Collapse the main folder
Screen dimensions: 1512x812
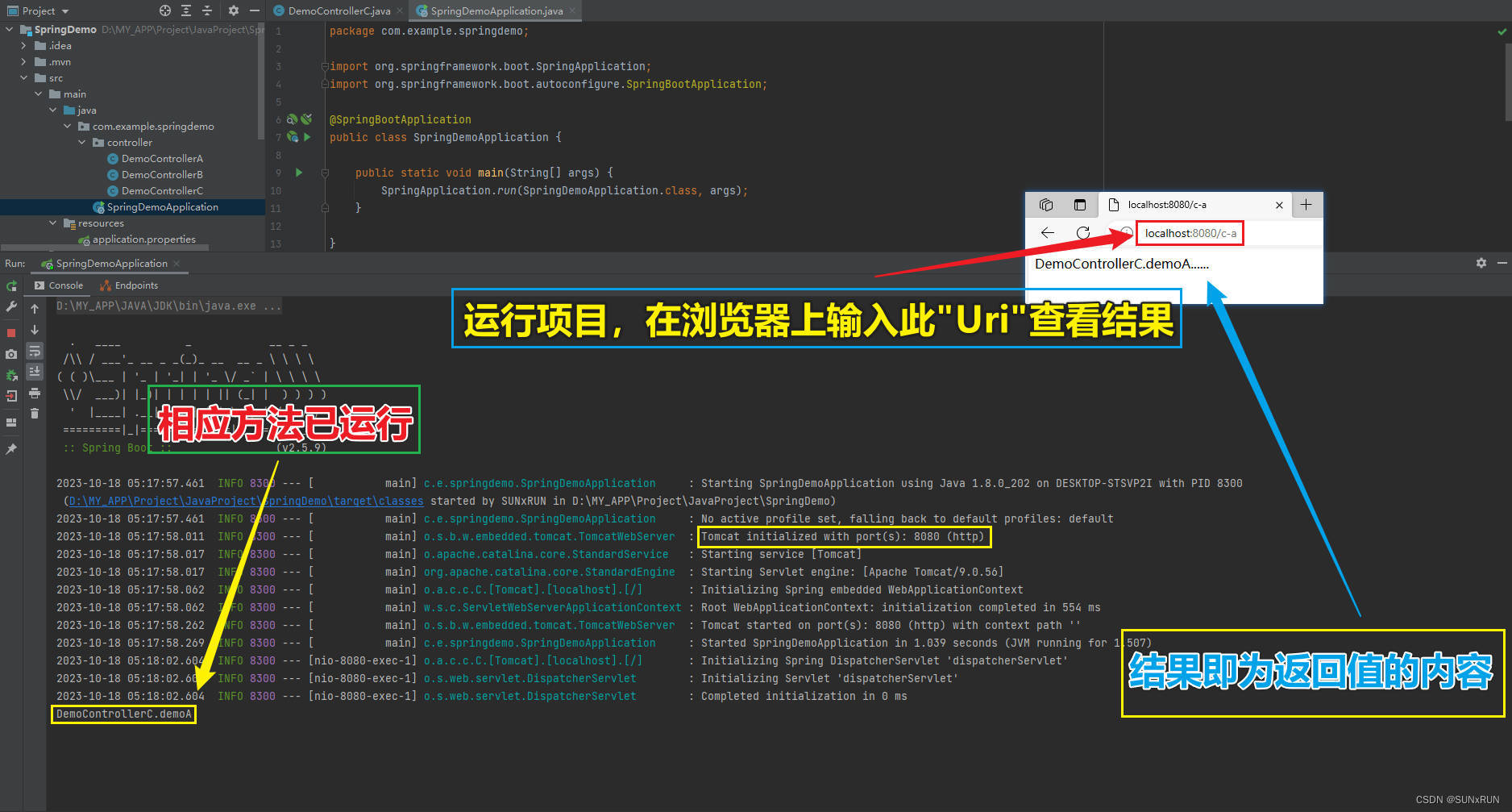pos(38,94)
